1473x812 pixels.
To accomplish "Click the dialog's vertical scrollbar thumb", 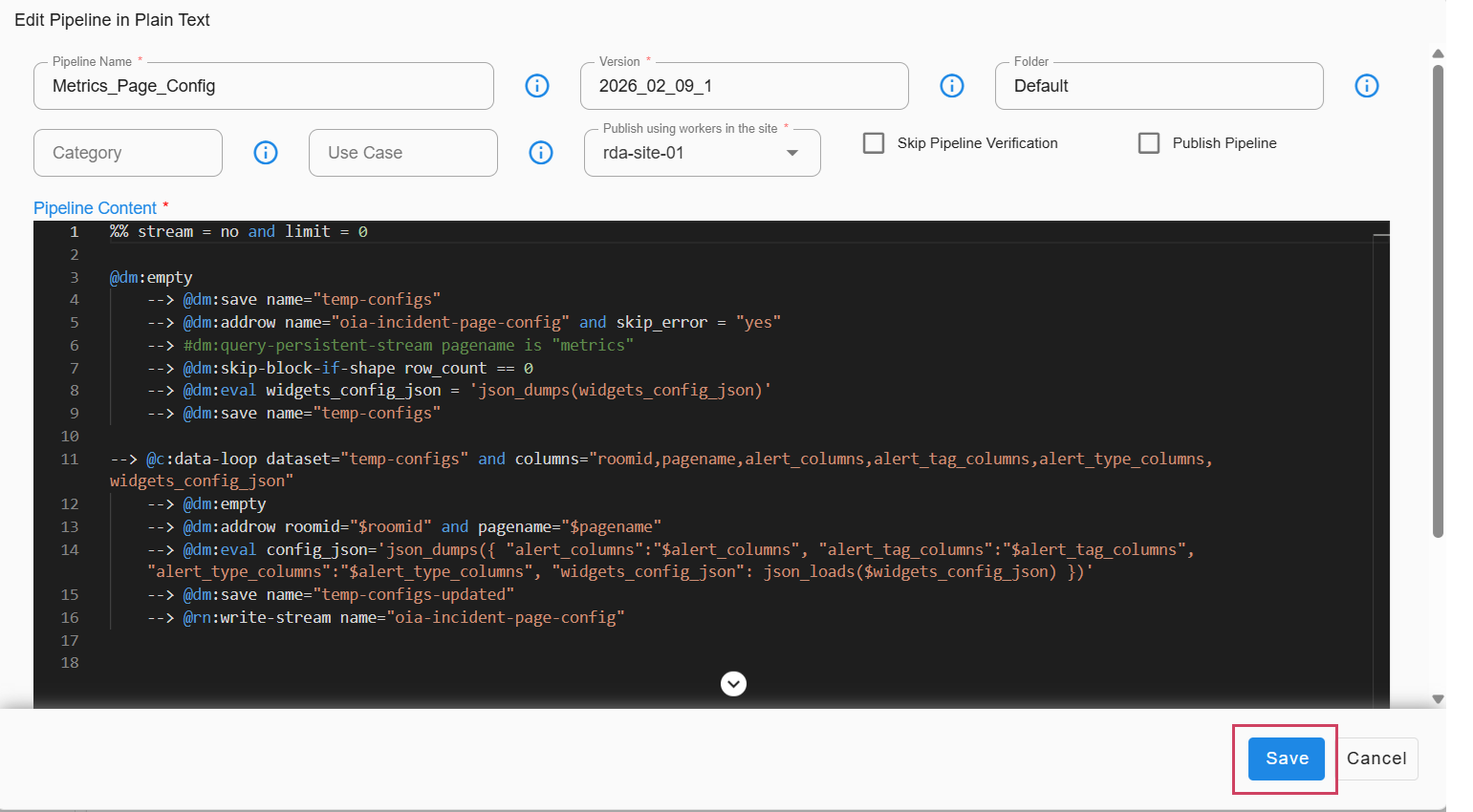I will point(1438,296).
